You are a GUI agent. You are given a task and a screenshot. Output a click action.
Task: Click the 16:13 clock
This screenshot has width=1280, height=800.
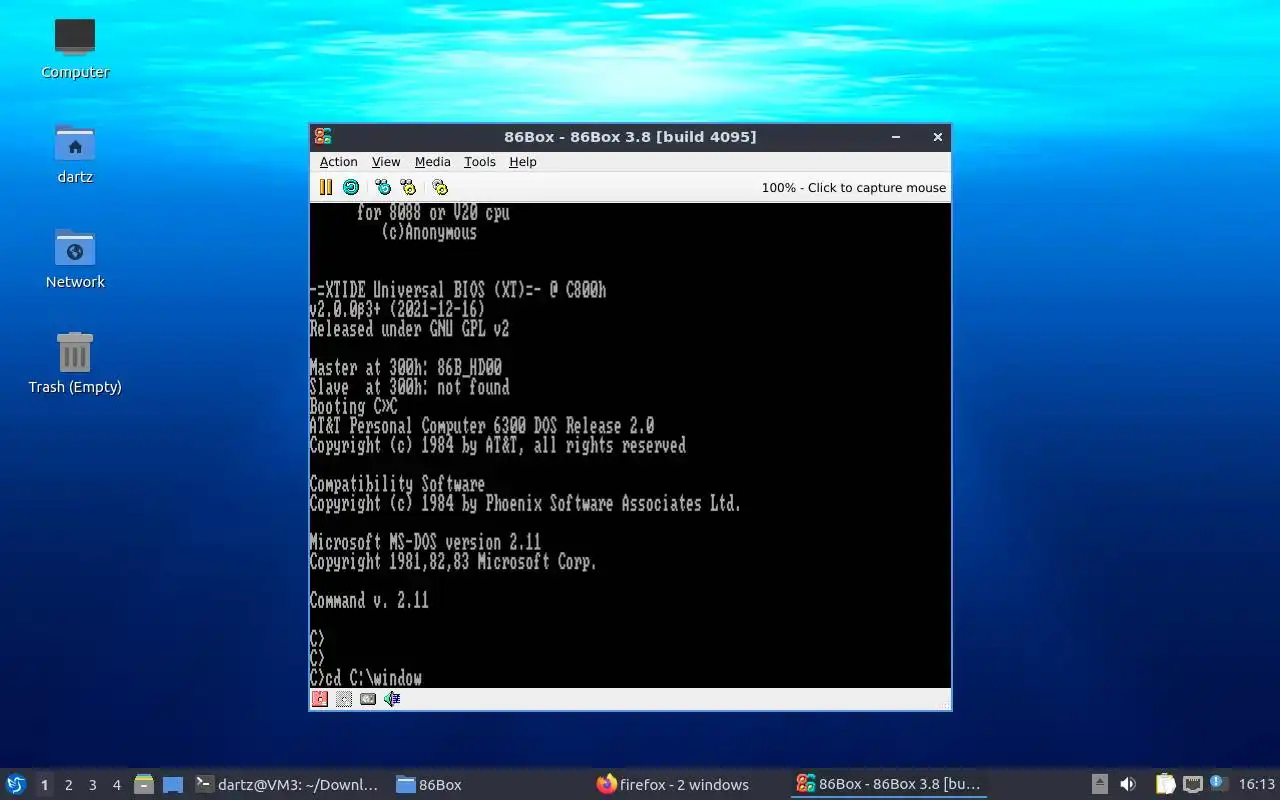pyautogui.click(x=1256, y=785)
